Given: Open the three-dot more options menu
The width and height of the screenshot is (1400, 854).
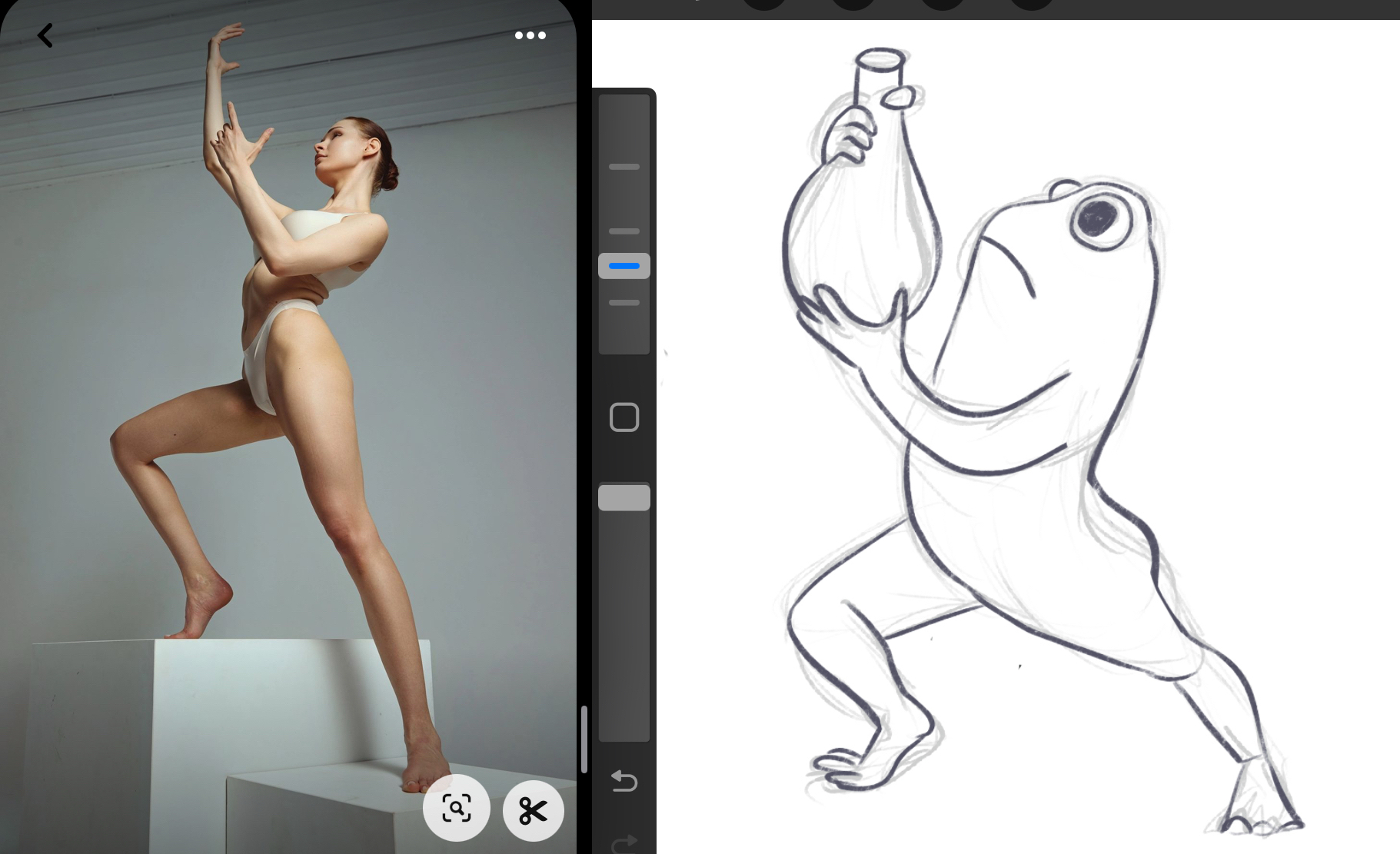Looking at the screenshot, I should [x=530, y=35].
